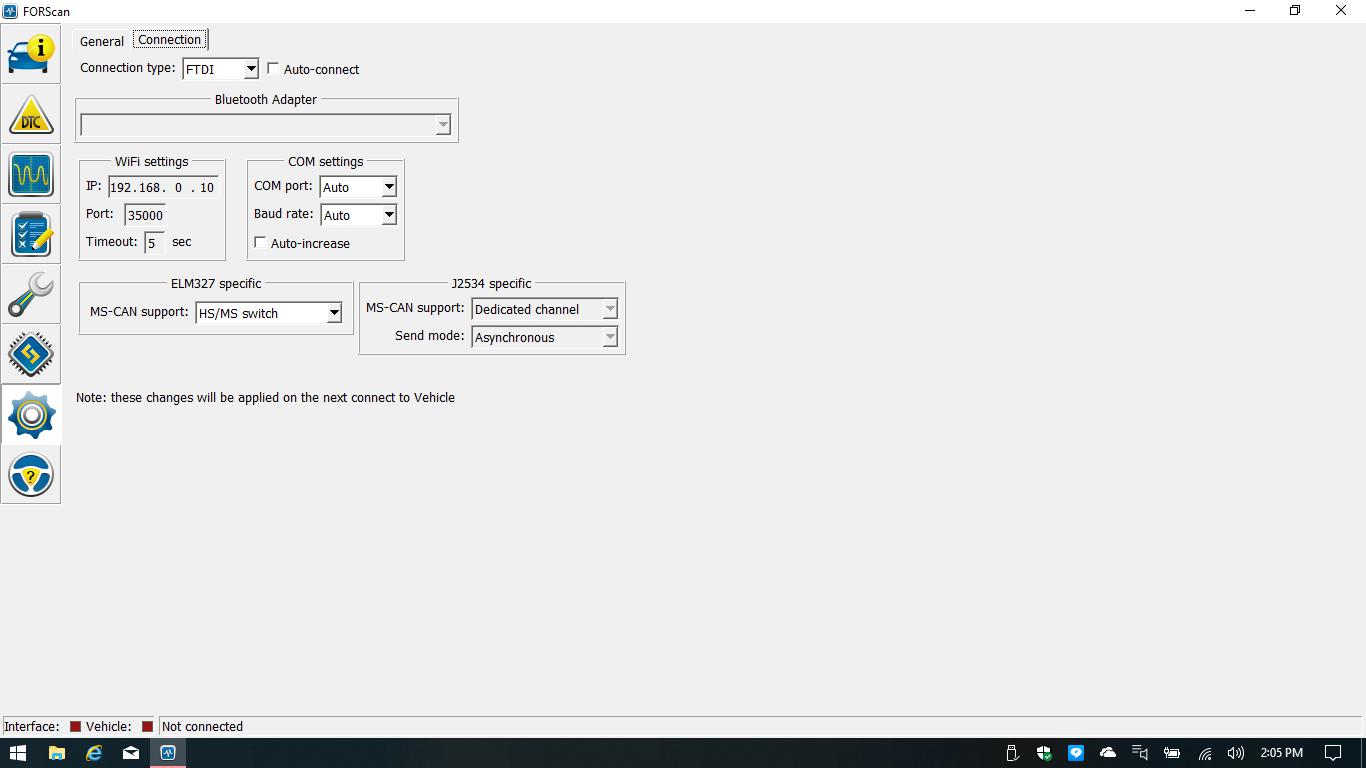Viewport: 1366px width, 768px height.
Task: Open the oscilloscope dashboard section
Action: (31, 174)
